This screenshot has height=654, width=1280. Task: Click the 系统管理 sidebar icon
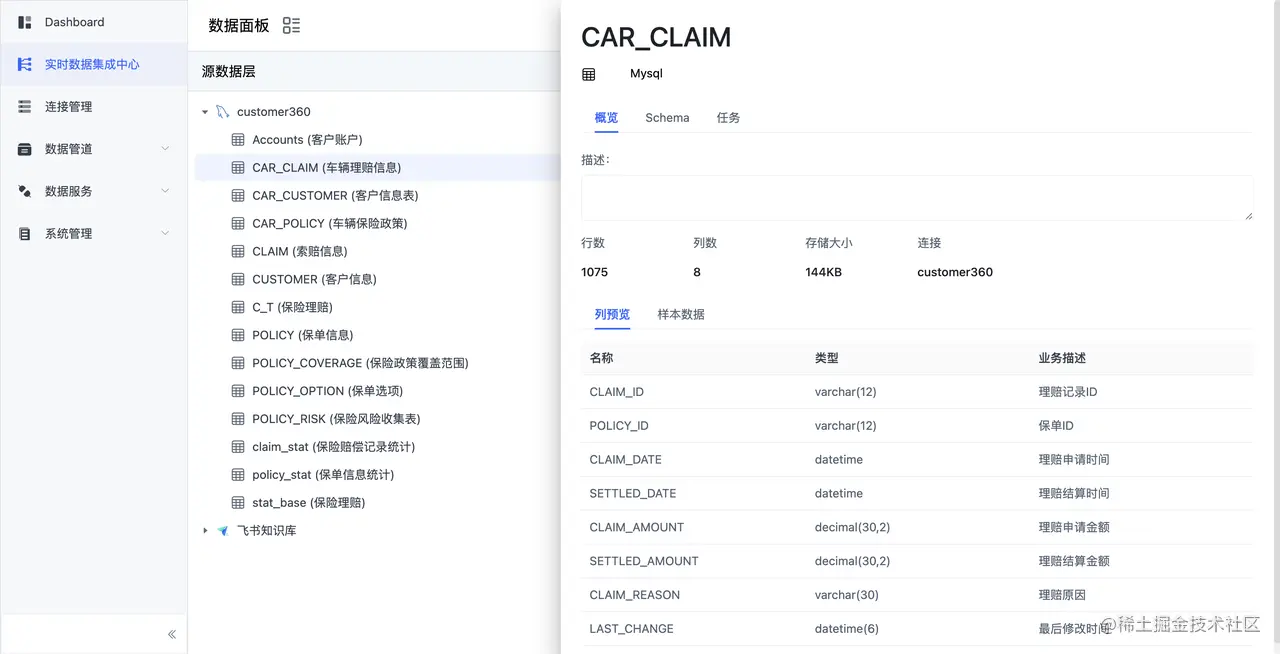tap(25, 233)
